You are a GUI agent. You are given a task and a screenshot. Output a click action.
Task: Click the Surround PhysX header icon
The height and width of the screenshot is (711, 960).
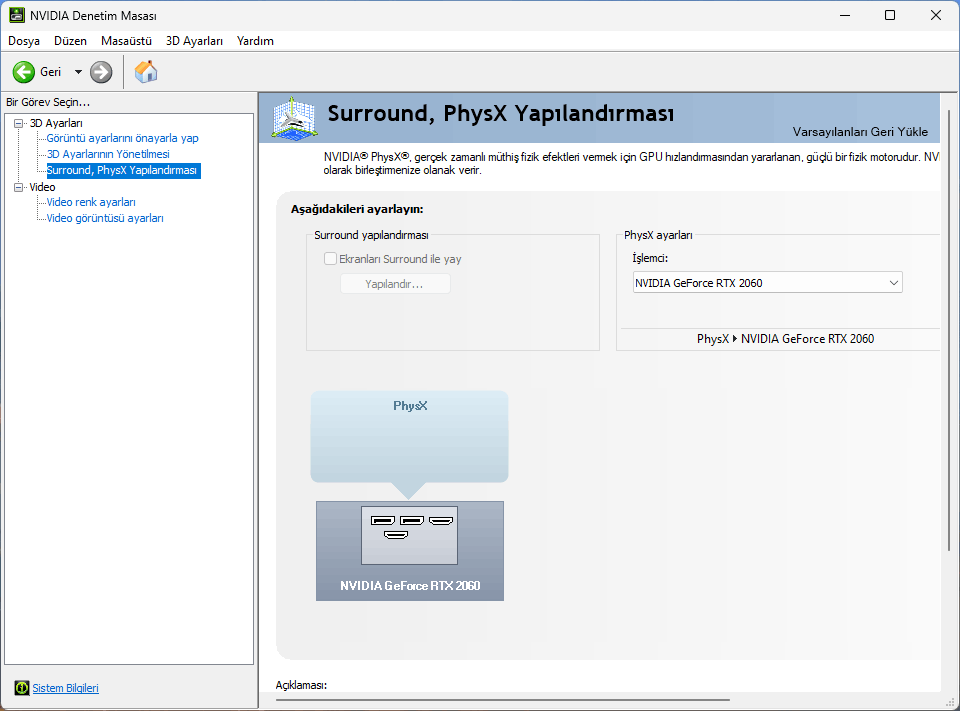click(x=294, y=118)
